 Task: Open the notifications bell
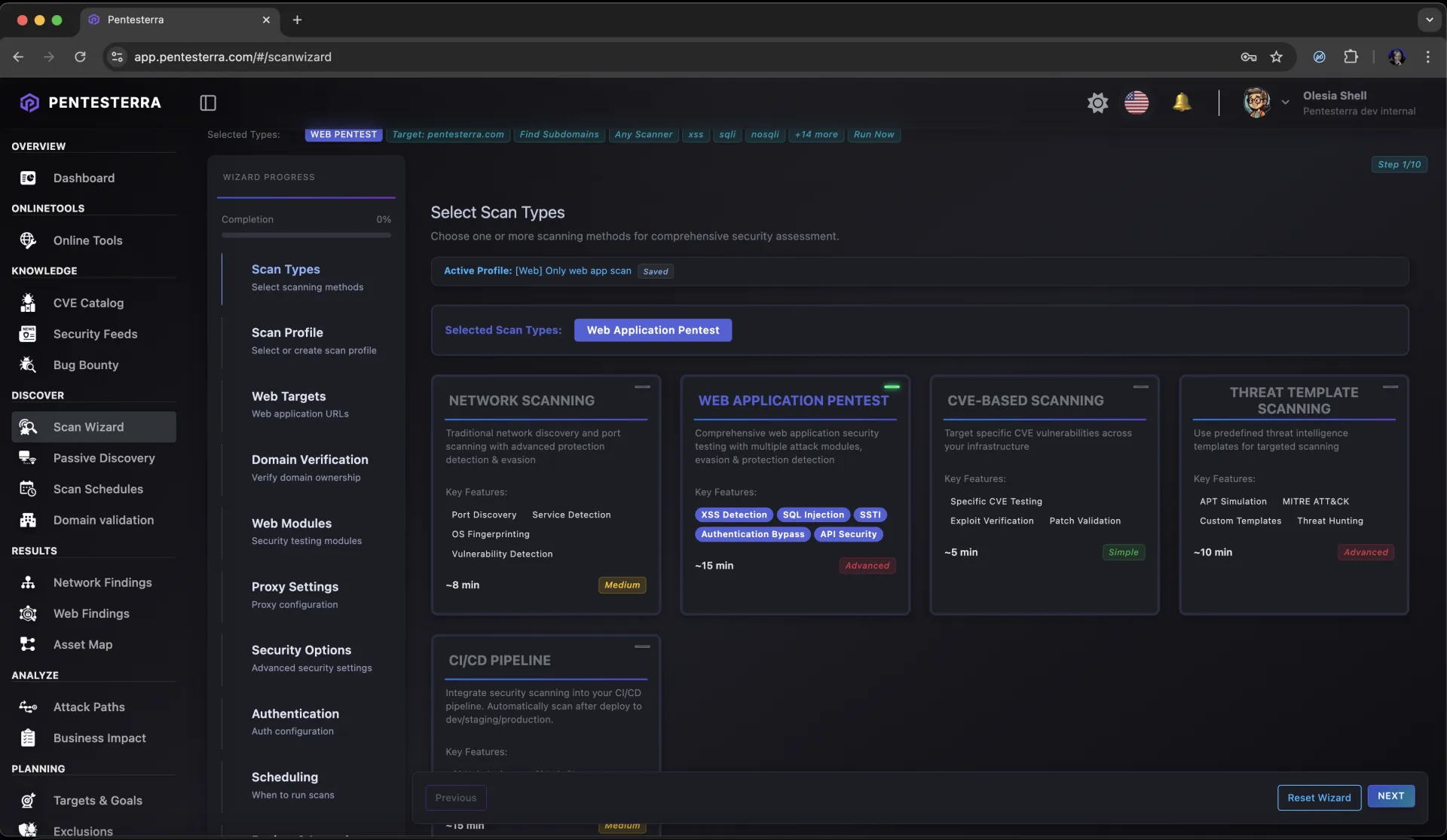1182,102
